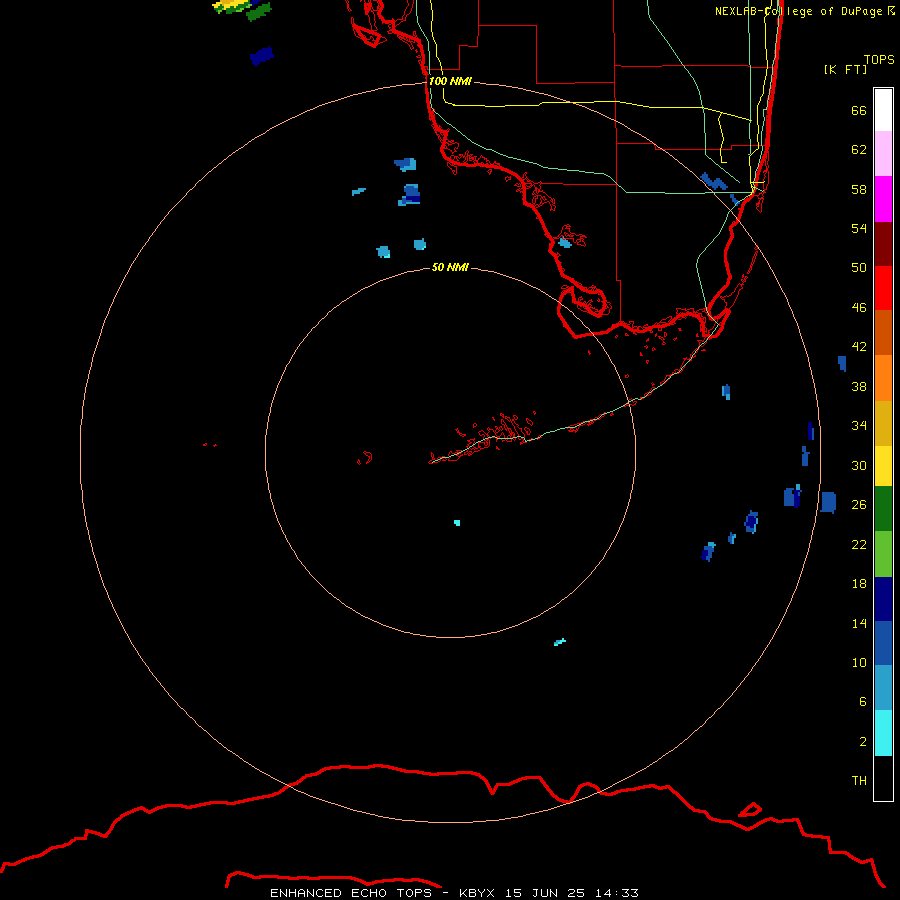The image size is (900, 900).
Task: Click the light green swatch near 22
Action: click(883, 554)
